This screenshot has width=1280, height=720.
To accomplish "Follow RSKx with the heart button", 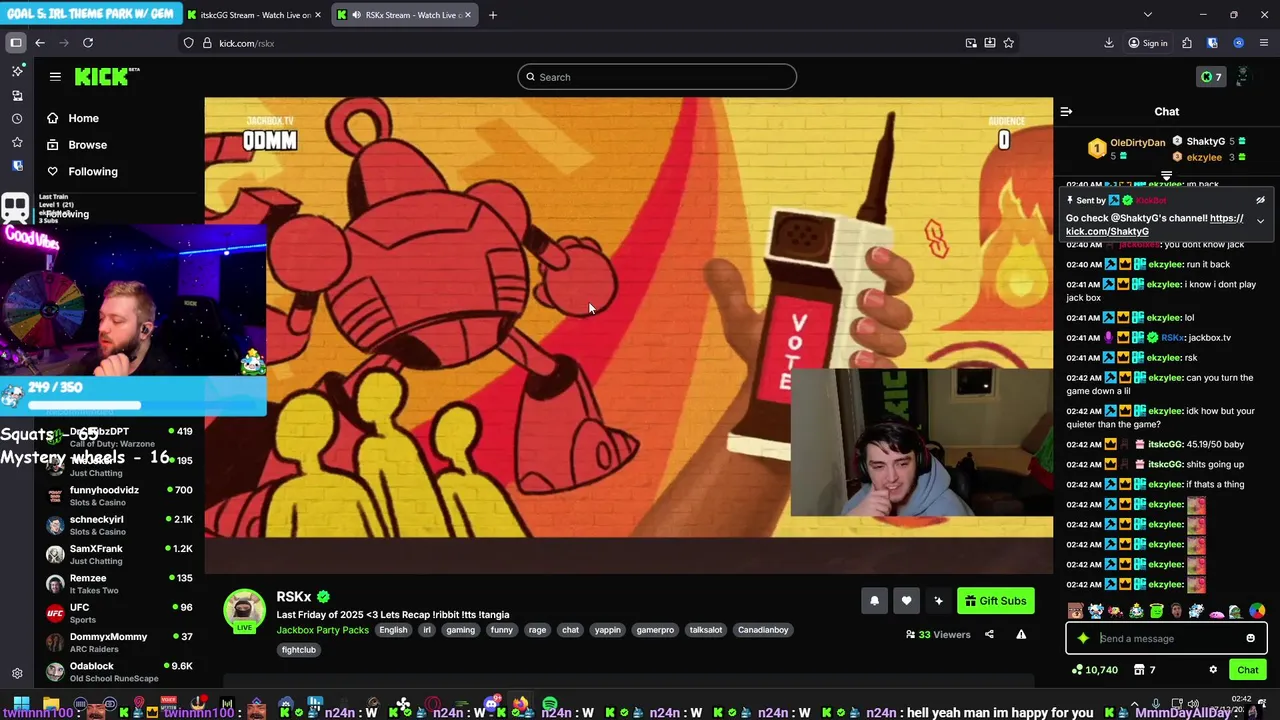I will click(906, 600).
